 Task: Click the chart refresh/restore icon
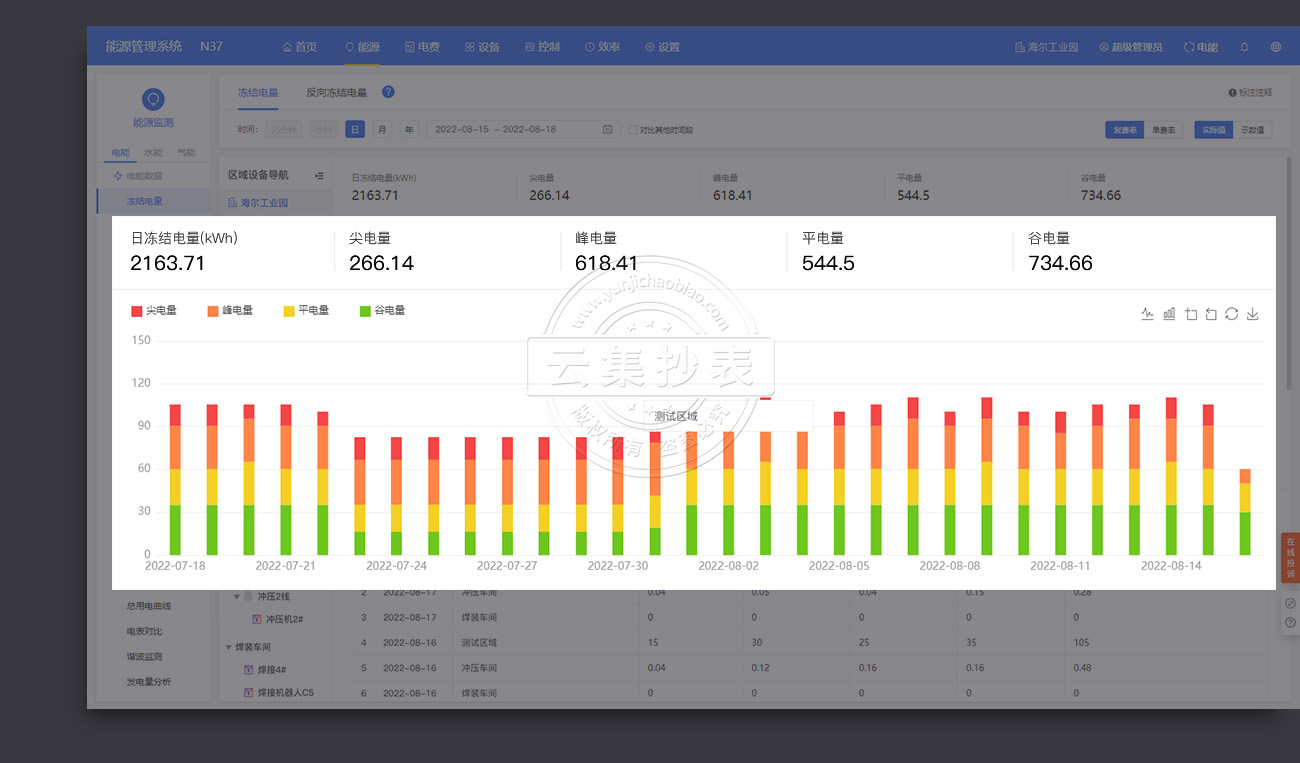tap(1232, 314)
